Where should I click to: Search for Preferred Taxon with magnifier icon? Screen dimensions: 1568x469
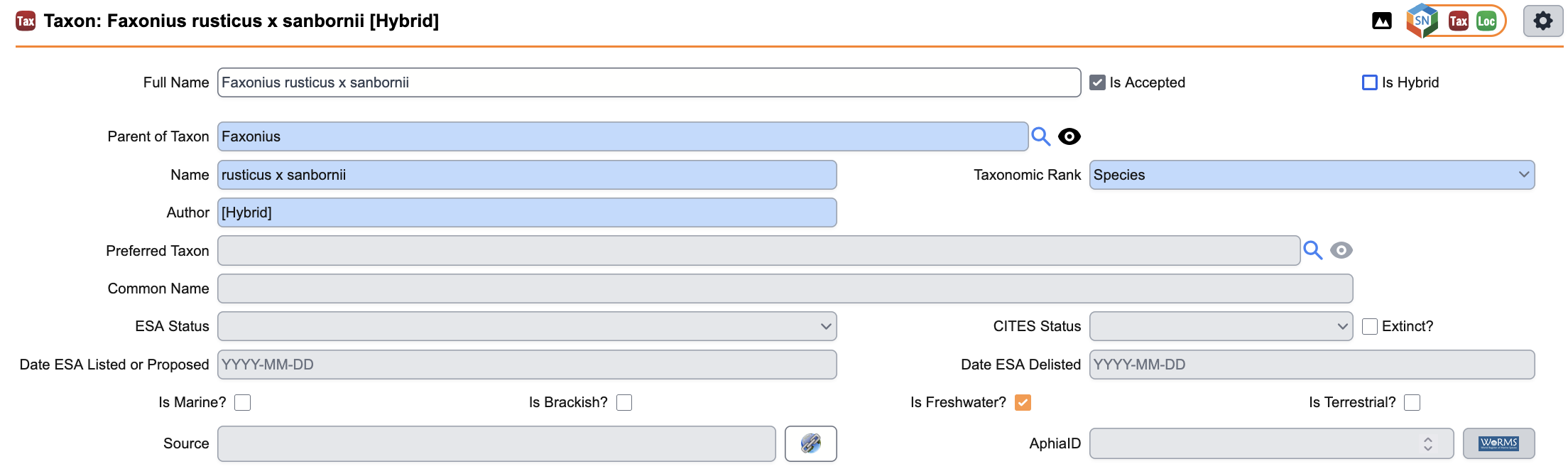1312,250
